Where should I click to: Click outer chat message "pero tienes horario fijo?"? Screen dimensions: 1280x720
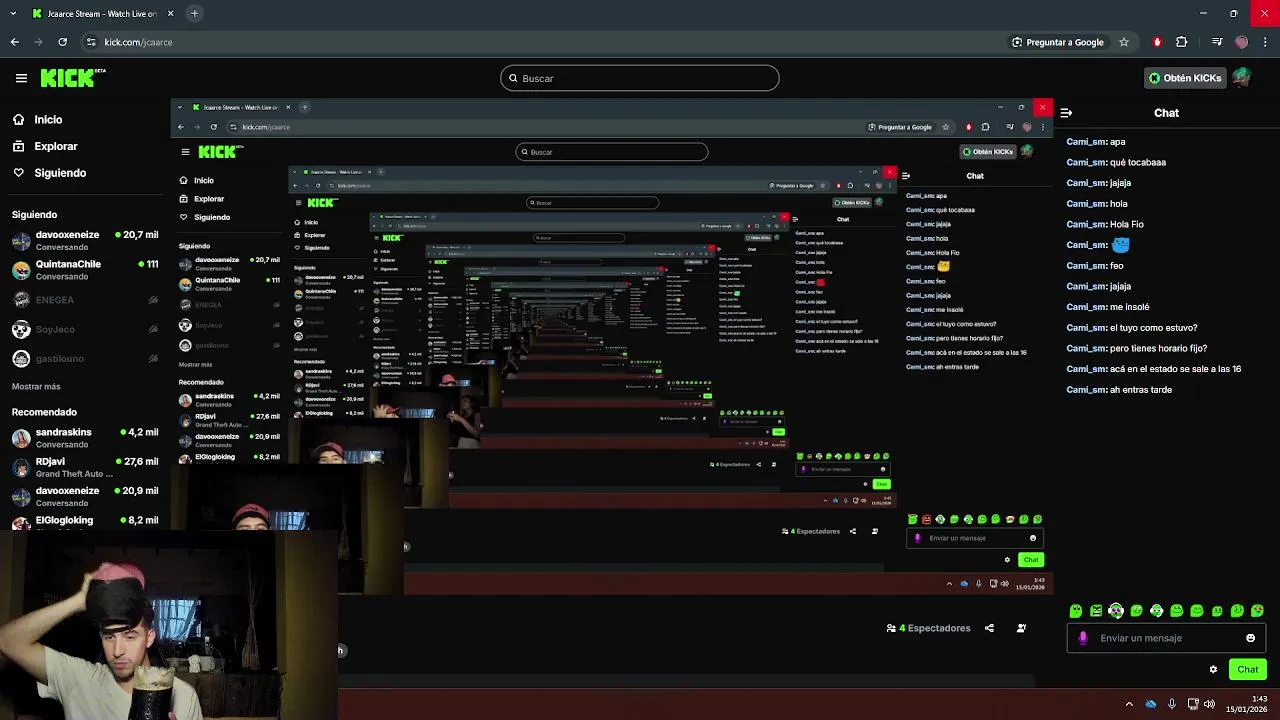[x=1158, y=348]
